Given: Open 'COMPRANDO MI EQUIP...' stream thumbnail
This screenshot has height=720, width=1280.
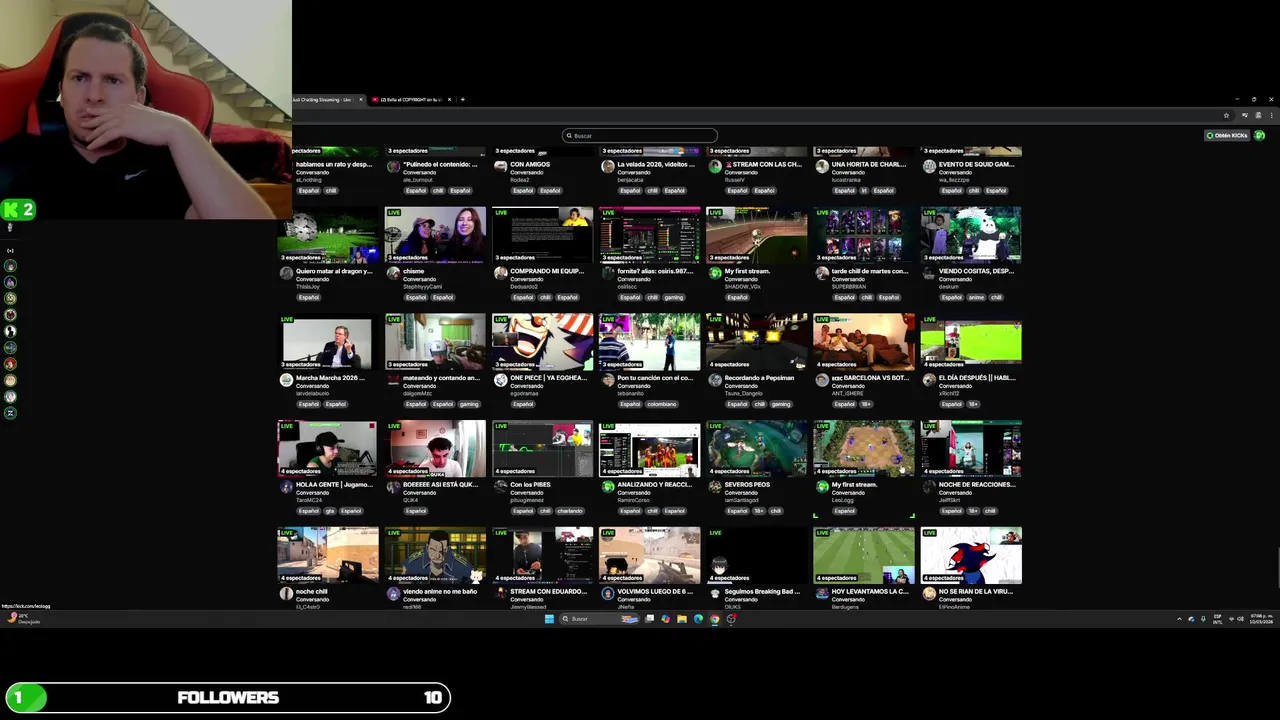Looking at the screenshot, I should 542,235.
